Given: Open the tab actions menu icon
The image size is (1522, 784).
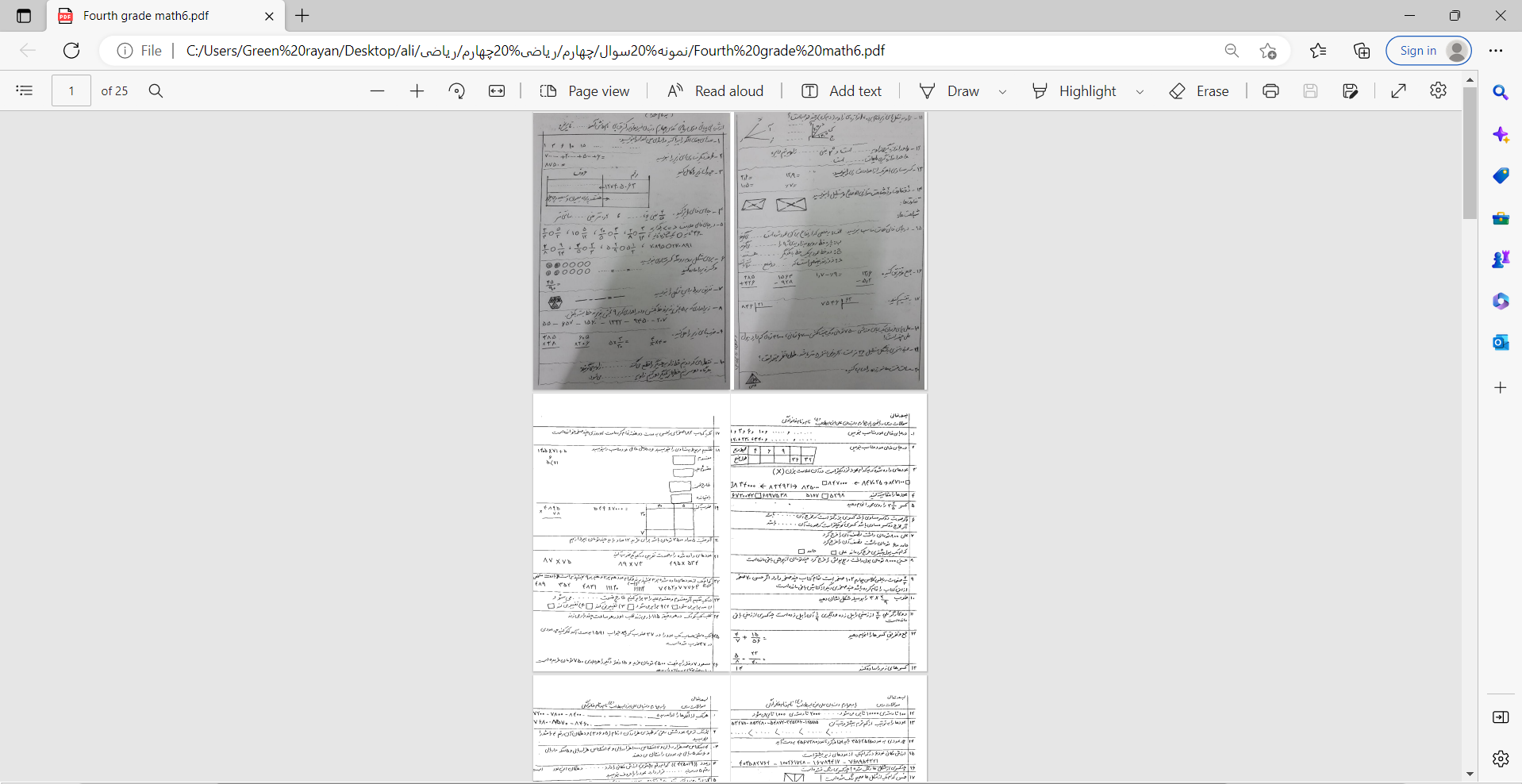Looking at the screenshot, I should (x=24, y=16).
